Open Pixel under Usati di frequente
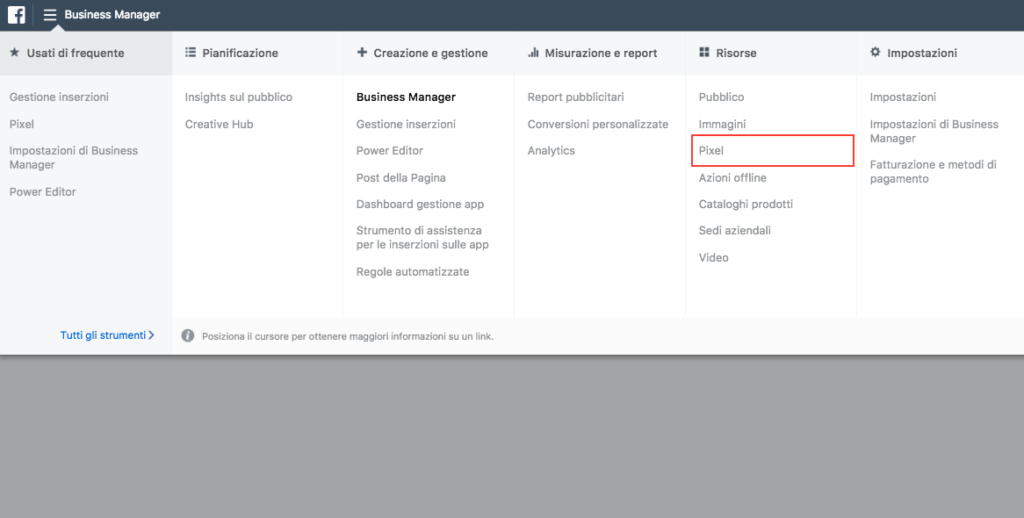The width and height of the screenshot is (1024, 518). pos(22,124)
